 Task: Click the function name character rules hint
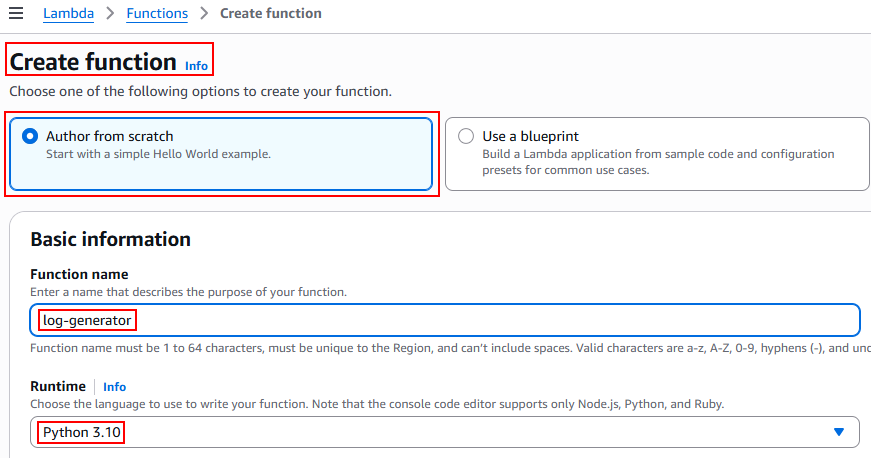click(450, 347)
